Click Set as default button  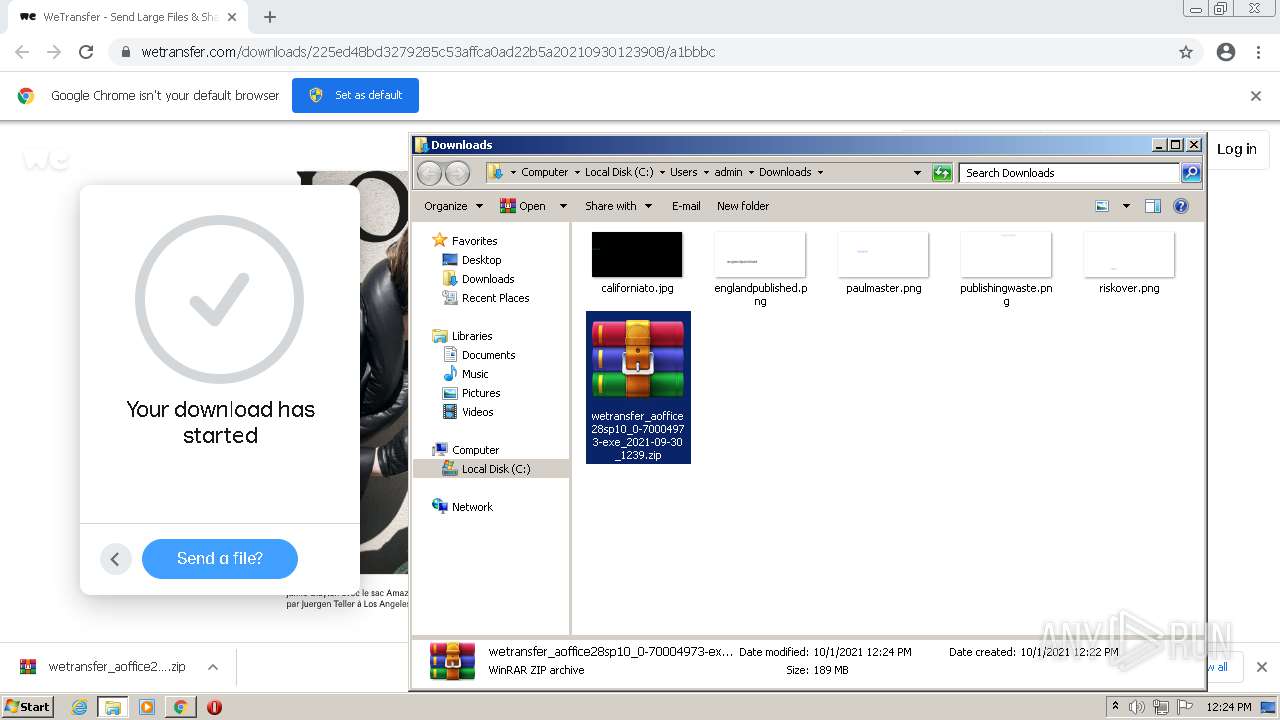[355, 95]
